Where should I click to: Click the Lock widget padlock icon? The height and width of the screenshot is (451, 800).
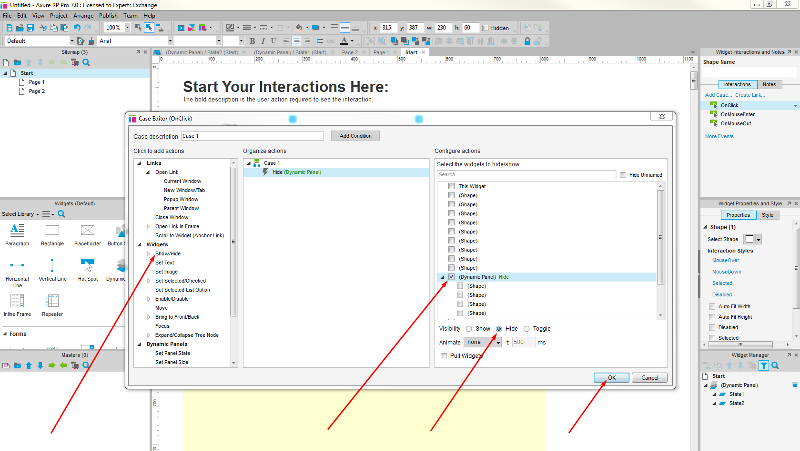pos(527,41)
